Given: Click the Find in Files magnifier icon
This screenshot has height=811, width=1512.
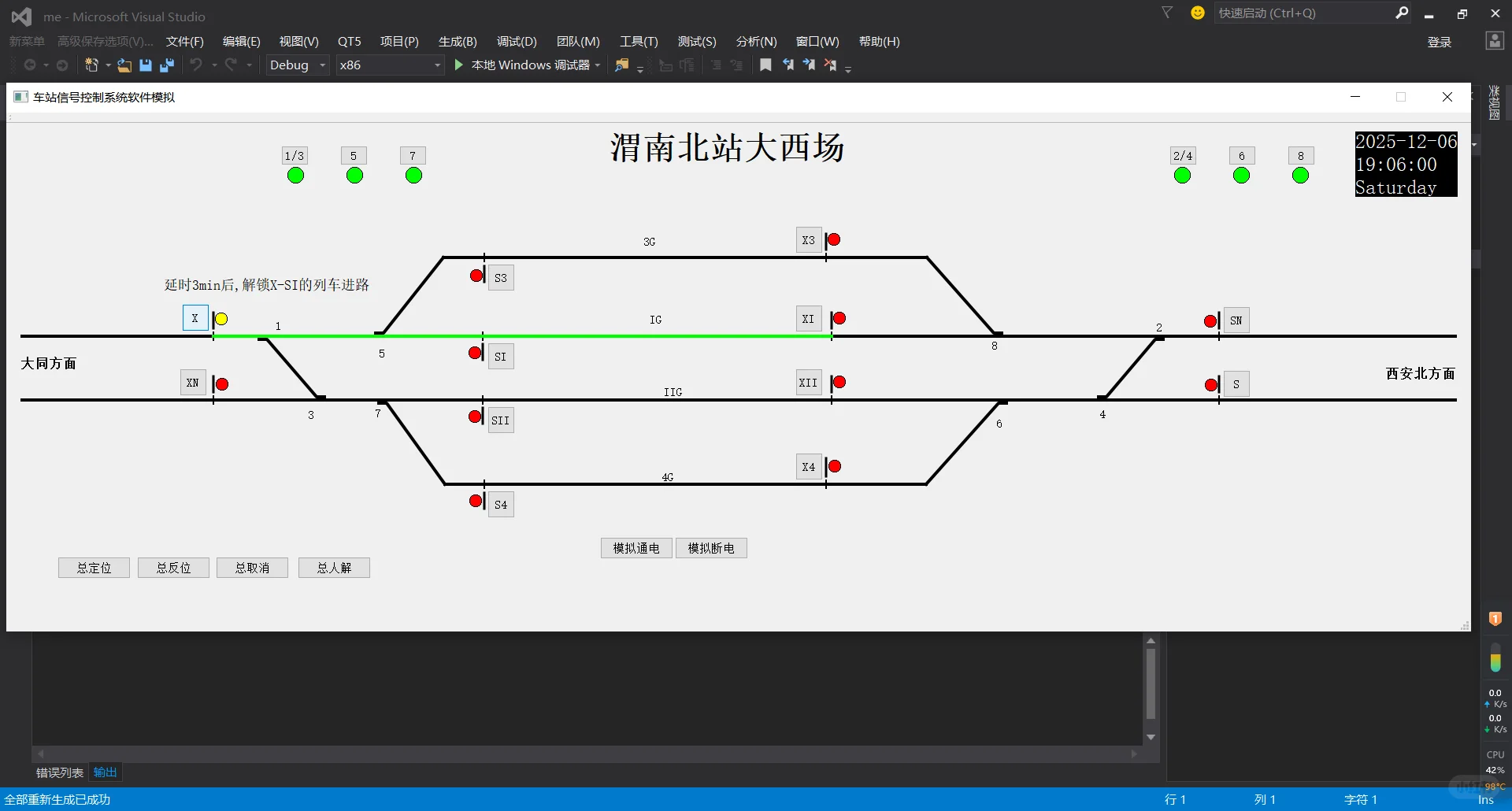Looking at the screenshot, I should point(621,65).
